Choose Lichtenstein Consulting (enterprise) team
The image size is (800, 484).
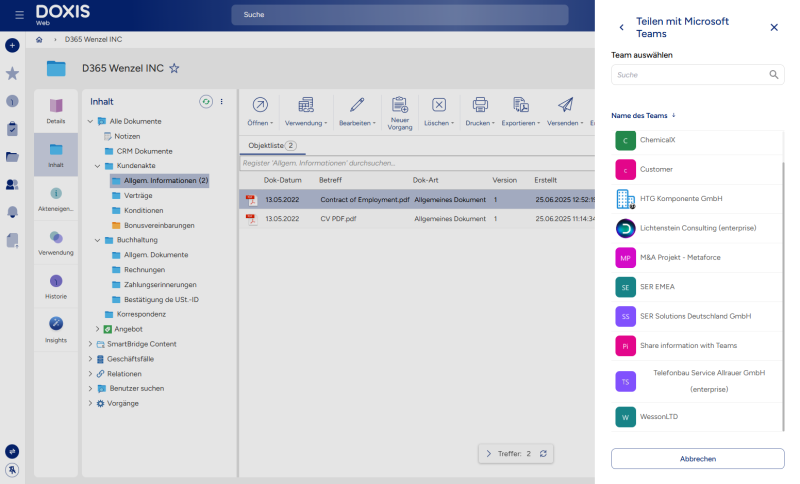pos(698,228)
